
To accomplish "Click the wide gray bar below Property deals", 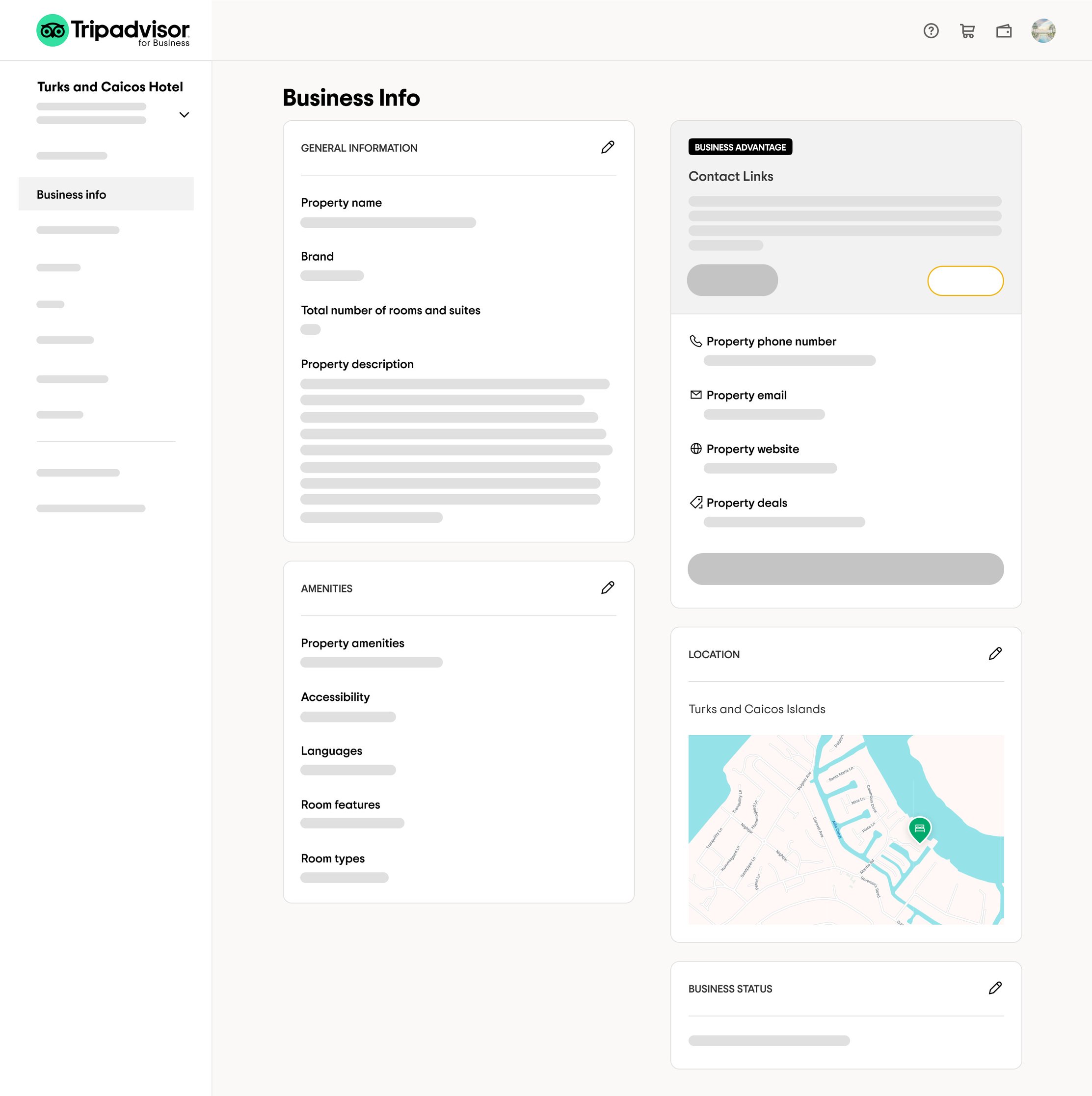I will click(x=846, y=569).
